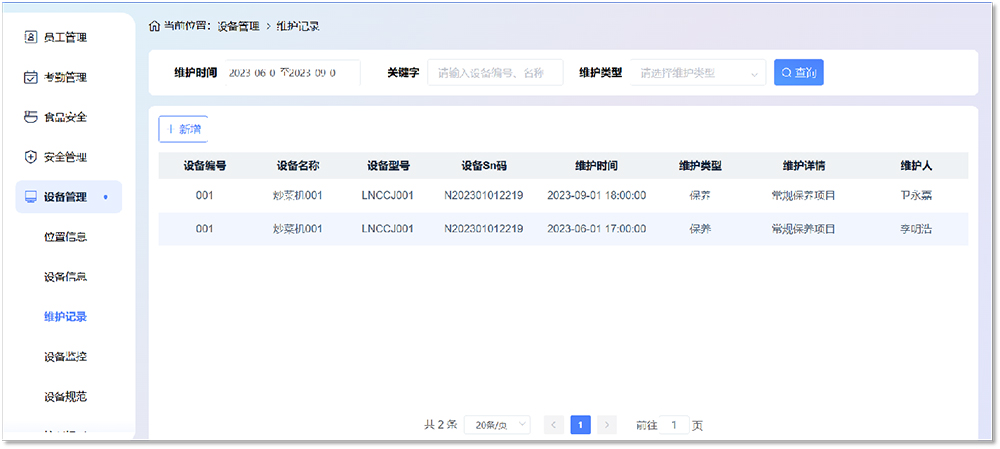This screenshot has height=449, width=1000.
Task: Select the 2023-09-01 18:00:00 cell
Action: (x=596, y=195)
